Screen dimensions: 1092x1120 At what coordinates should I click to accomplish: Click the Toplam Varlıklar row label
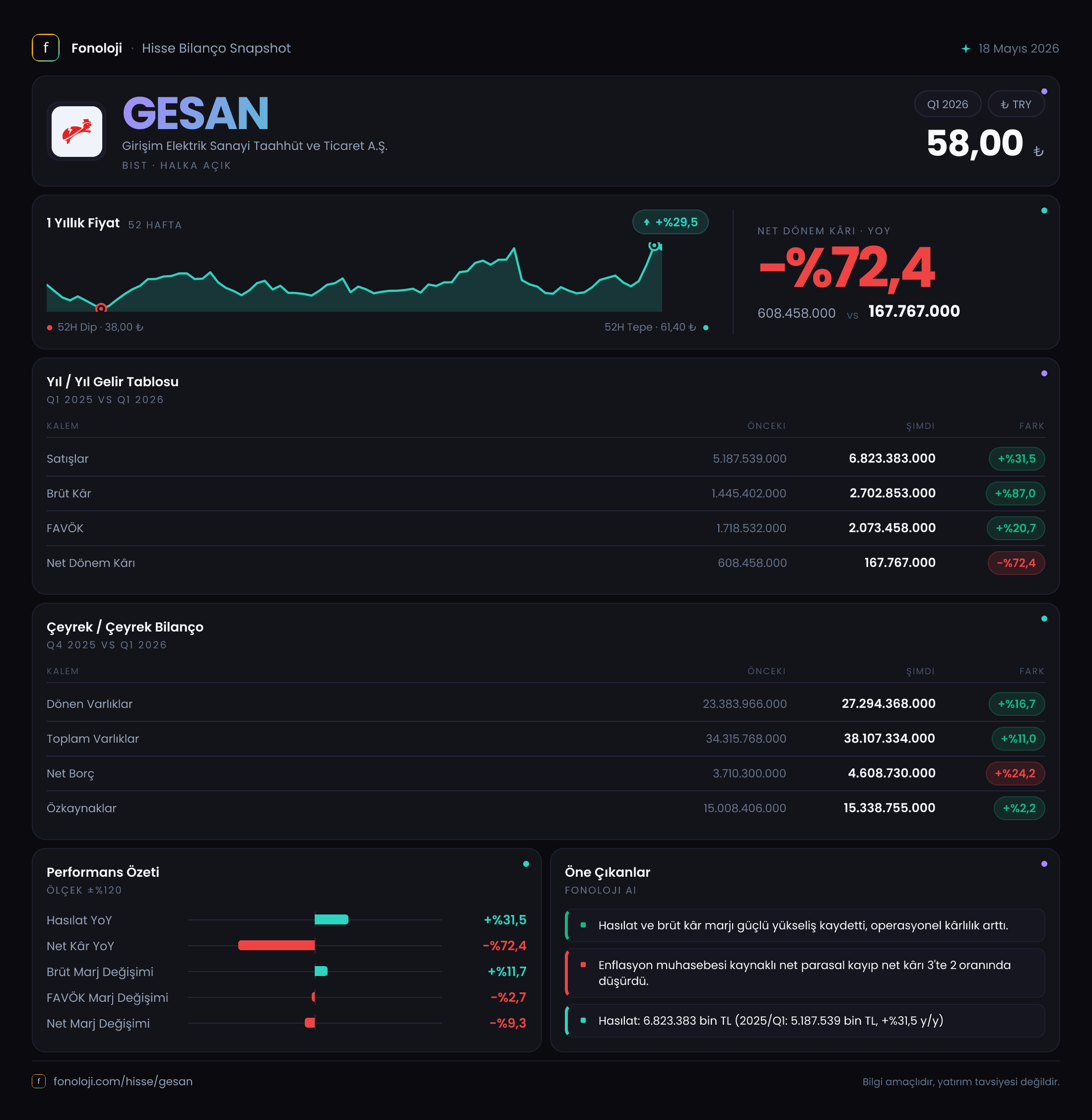(x=93, y=739)
